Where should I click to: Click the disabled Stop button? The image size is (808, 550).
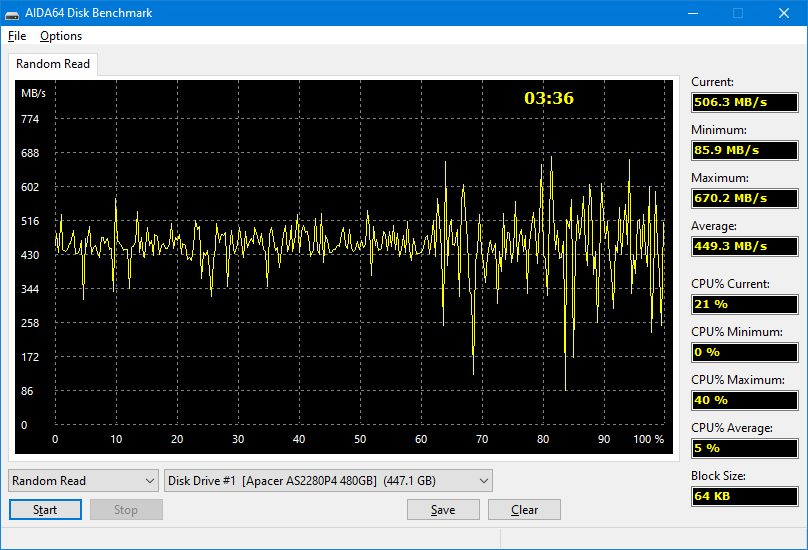(x=126, y=509)
